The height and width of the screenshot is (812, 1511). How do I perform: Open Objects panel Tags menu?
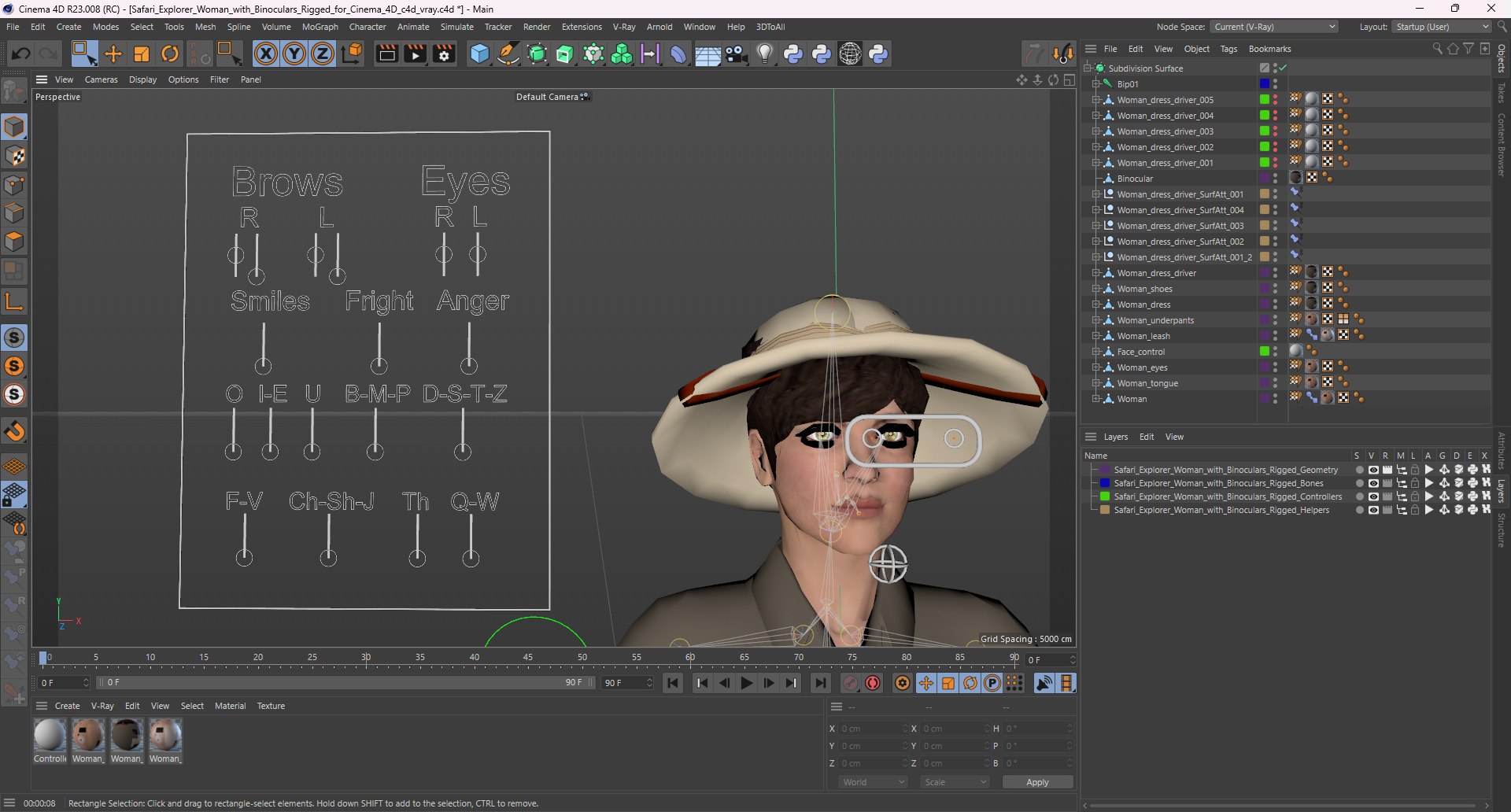pos(1228,49)
